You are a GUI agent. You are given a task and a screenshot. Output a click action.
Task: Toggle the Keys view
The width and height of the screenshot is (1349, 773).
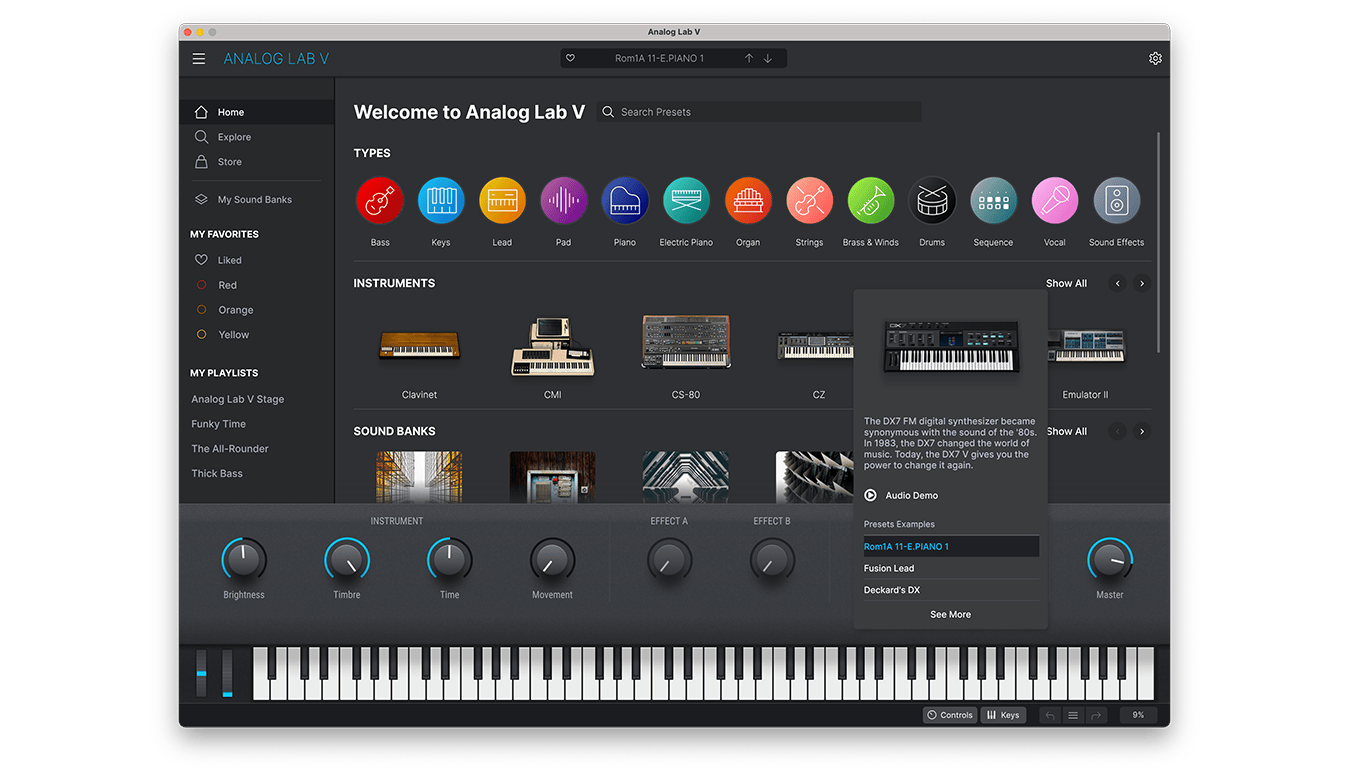(x=1003, y=714)
